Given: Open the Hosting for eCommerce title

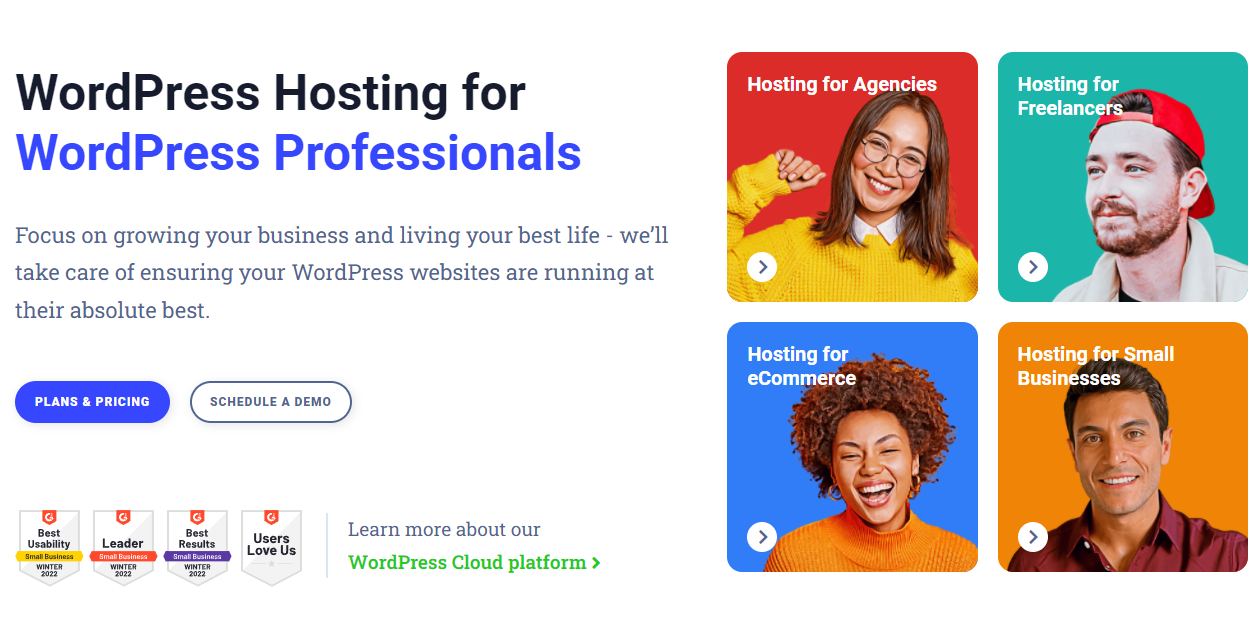Looking at the screenshot, I should [801, 366].
